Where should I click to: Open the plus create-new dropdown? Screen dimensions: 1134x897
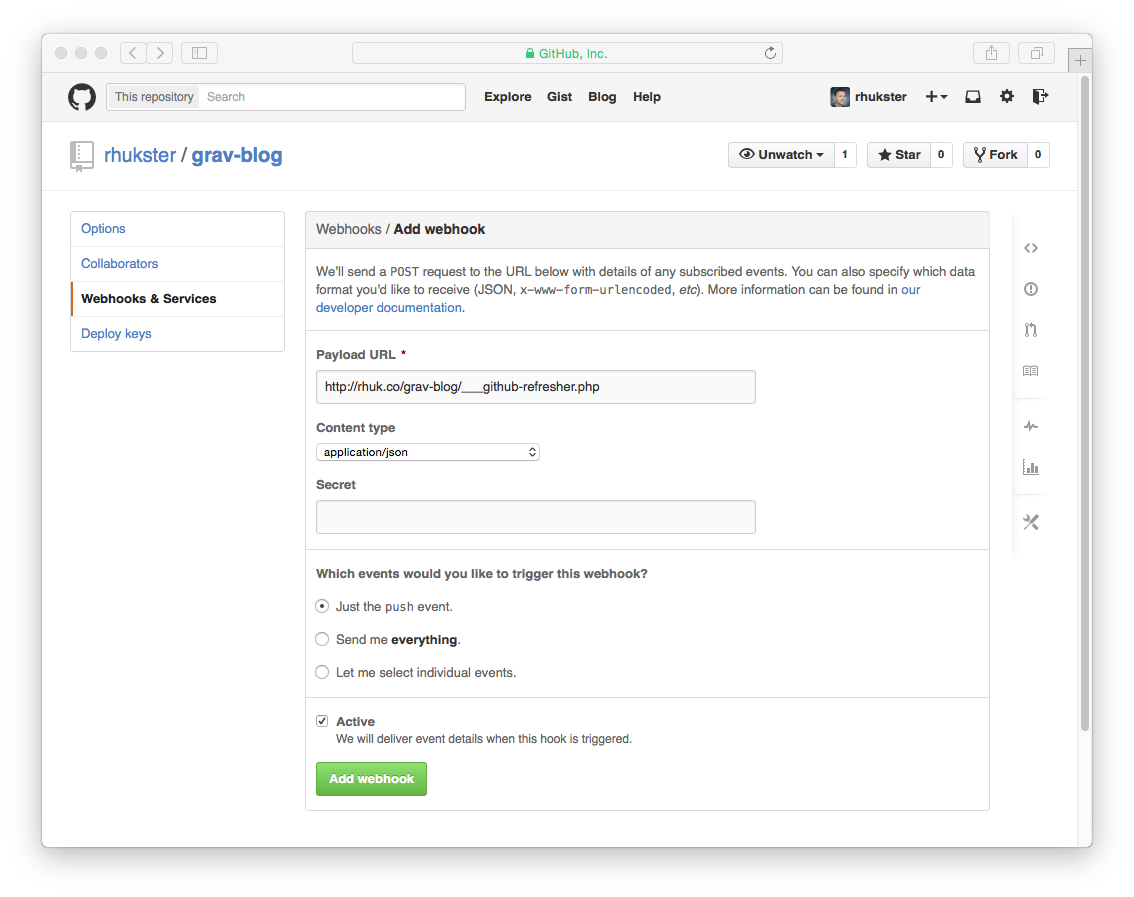pos(937,96)
